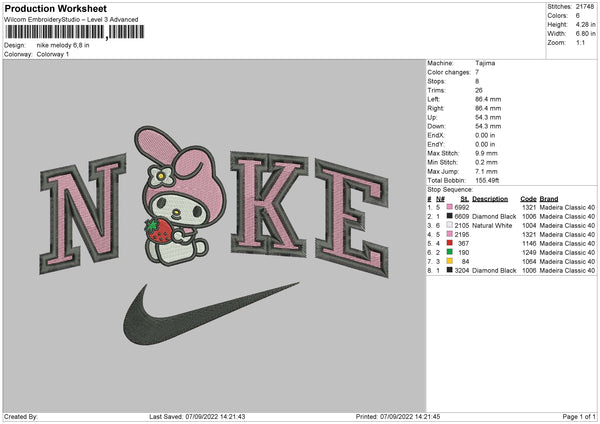Click the "Natural White" description cell
Viewport: 600px width, 424px height.
(492, 225)
